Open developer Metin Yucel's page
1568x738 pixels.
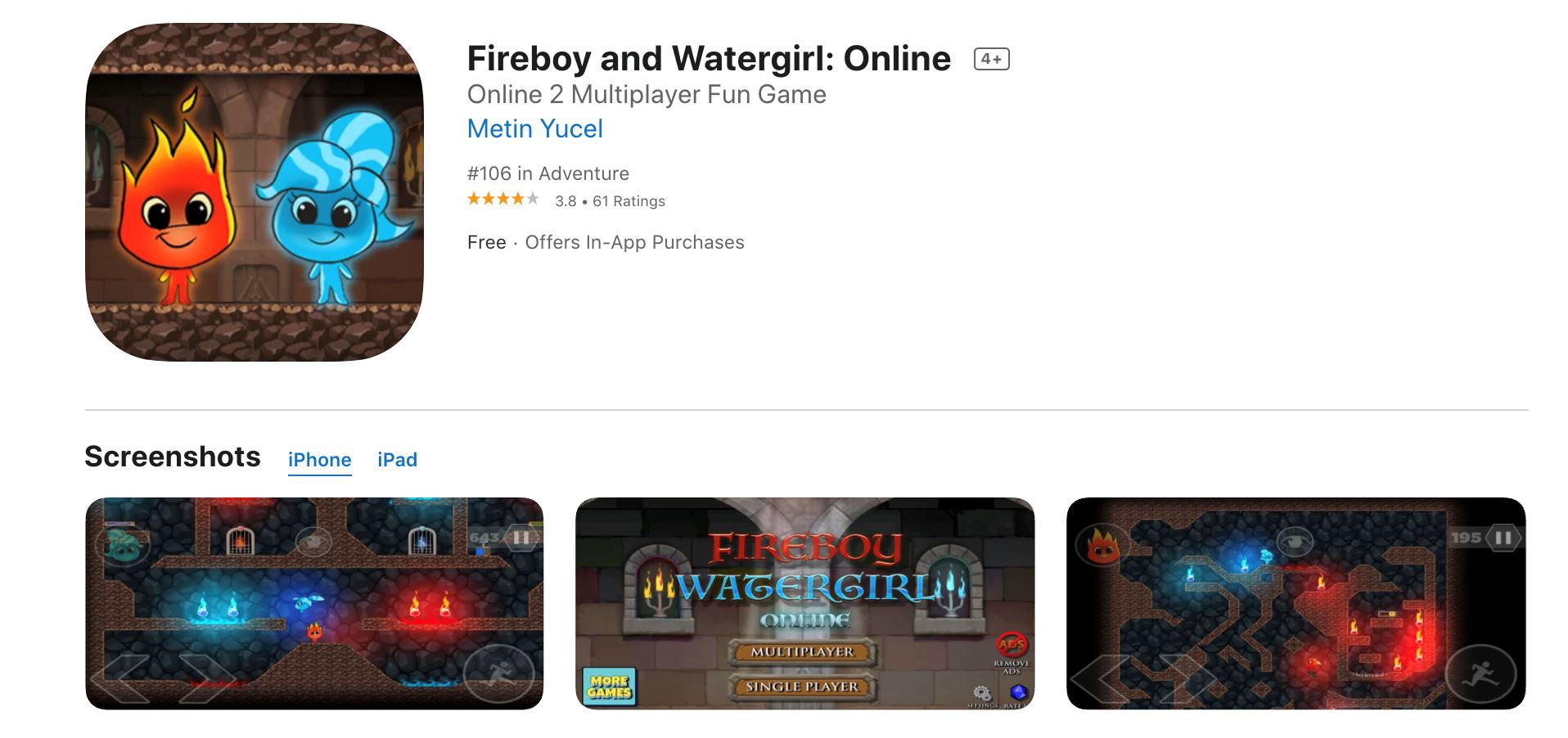pos(534,128)
